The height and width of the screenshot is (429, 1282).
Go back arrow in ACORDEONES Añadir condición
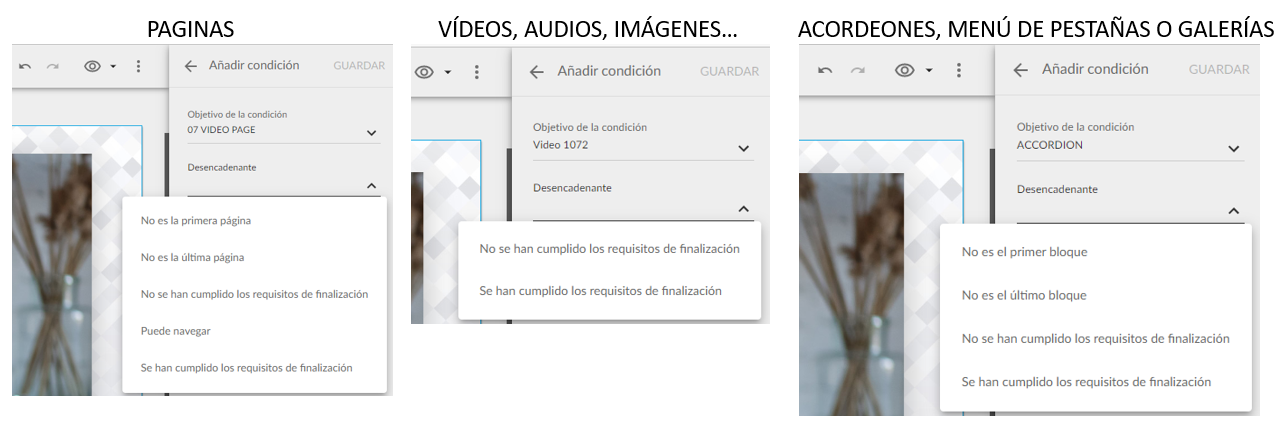click(x=1020, y=70)
